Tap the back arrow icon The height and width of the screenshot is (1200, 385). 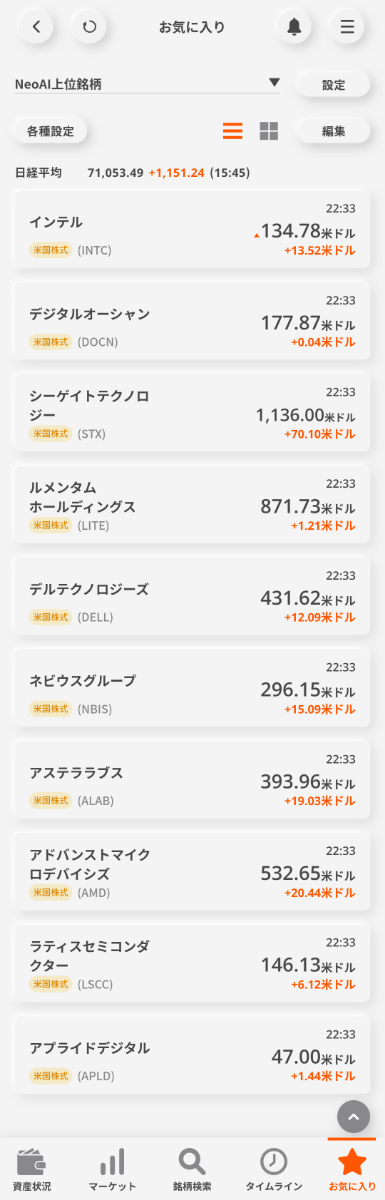(36, 27)
